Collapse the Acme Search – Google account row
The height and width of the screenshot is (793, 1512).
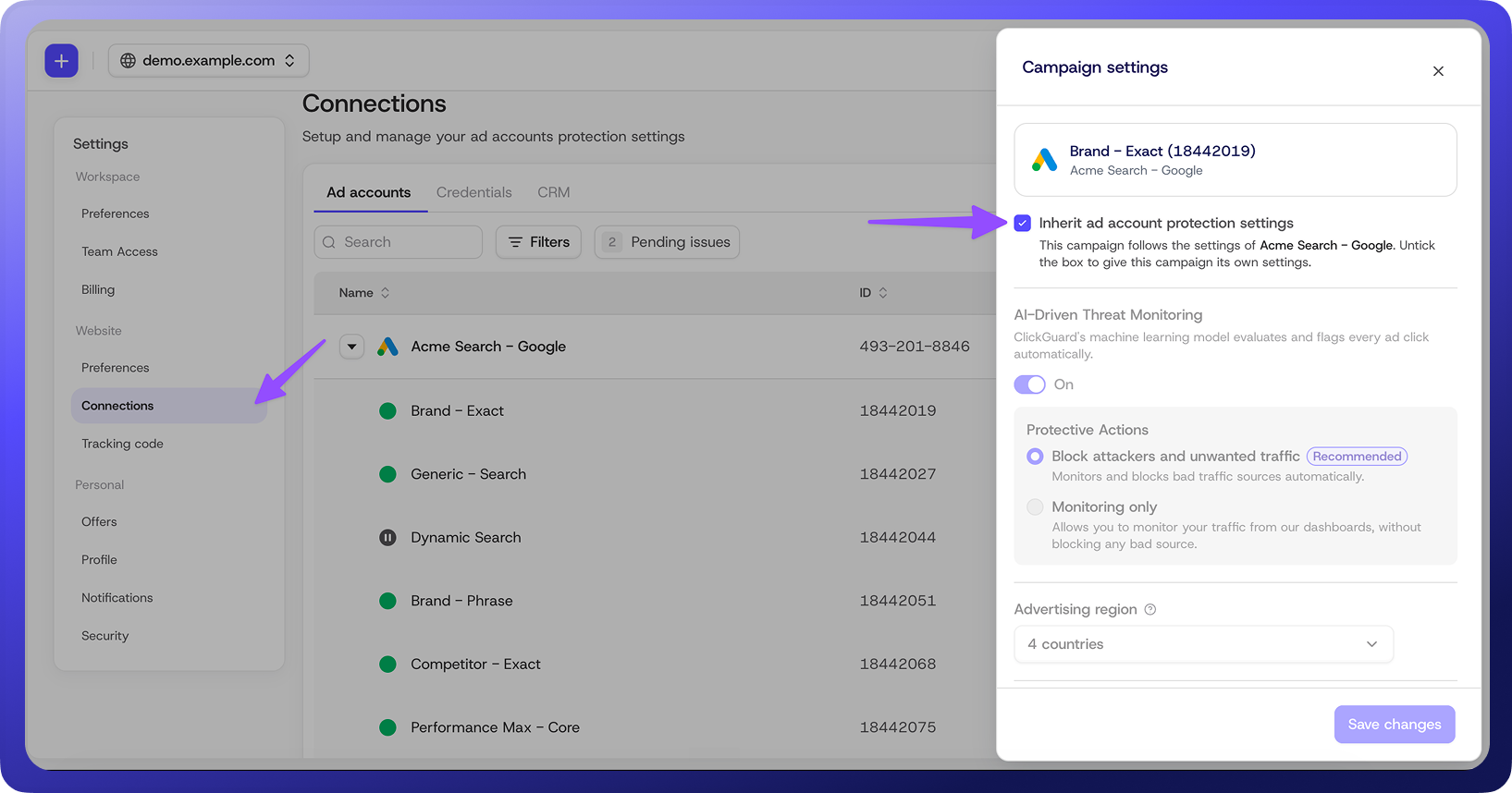pyautogui.click(x=351, y=347)
